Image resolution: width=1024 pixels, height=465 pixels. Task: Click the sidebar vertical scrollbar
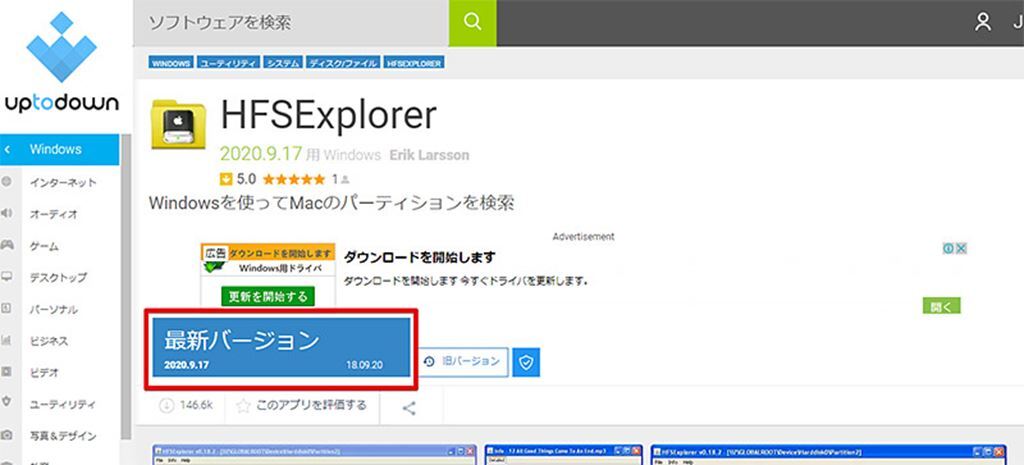coord(126,287)
